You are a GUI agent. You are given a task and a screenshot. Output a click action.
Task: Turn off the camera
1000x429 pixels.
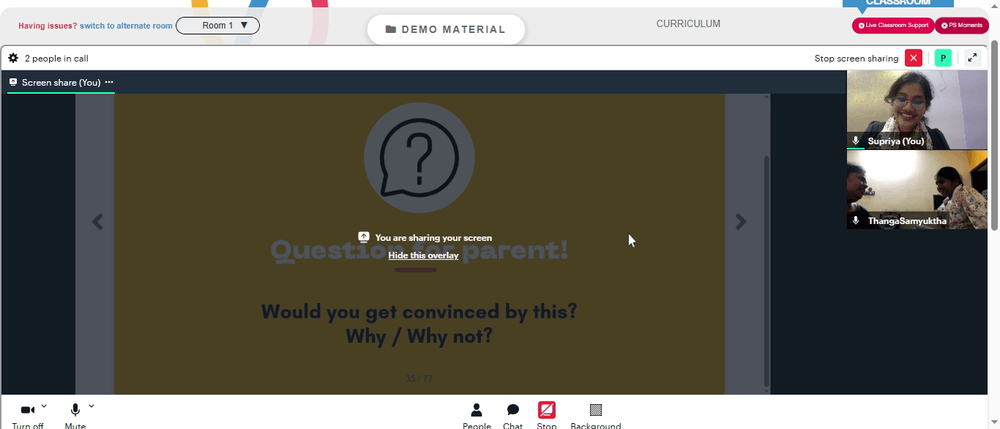pos(27,416)
